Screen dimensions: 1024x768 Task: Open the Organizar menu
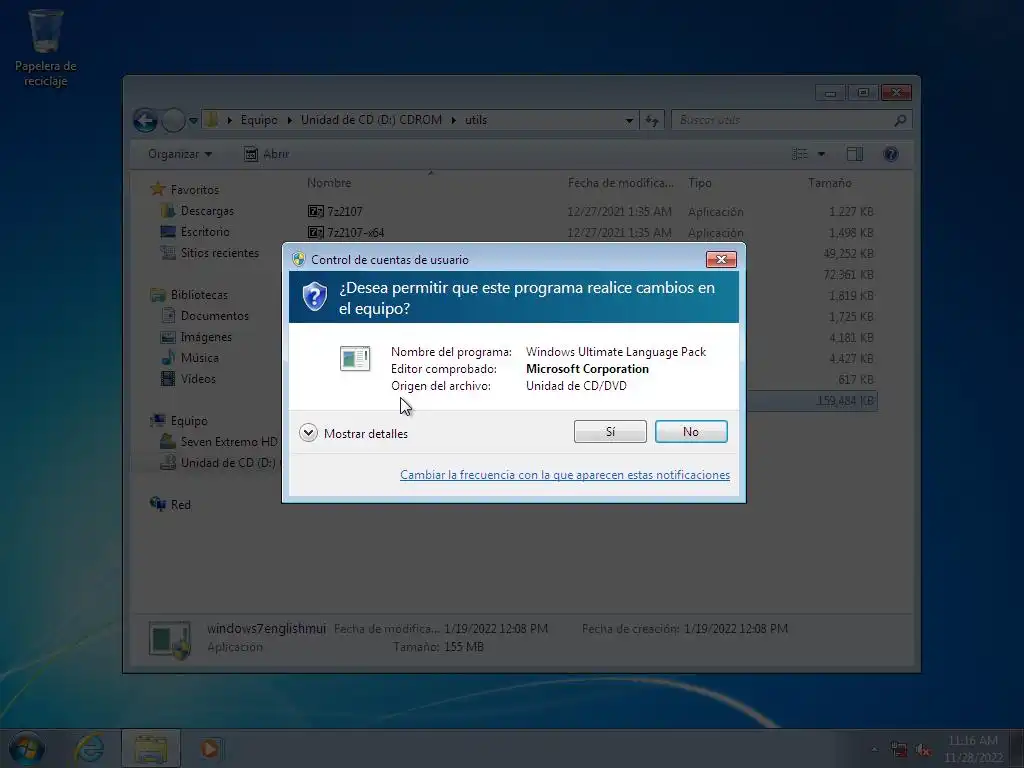tap(180, 154)
